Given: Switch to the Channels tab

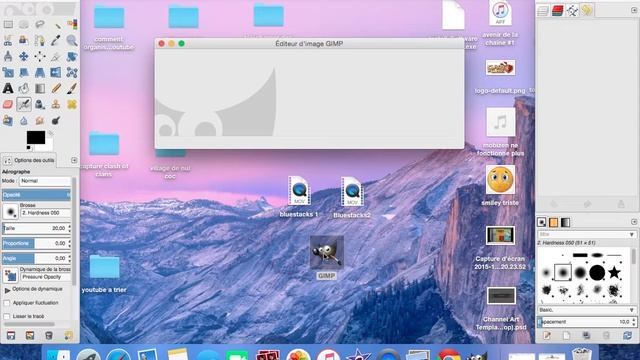Looking at the screenshot, I should point(557,11).
